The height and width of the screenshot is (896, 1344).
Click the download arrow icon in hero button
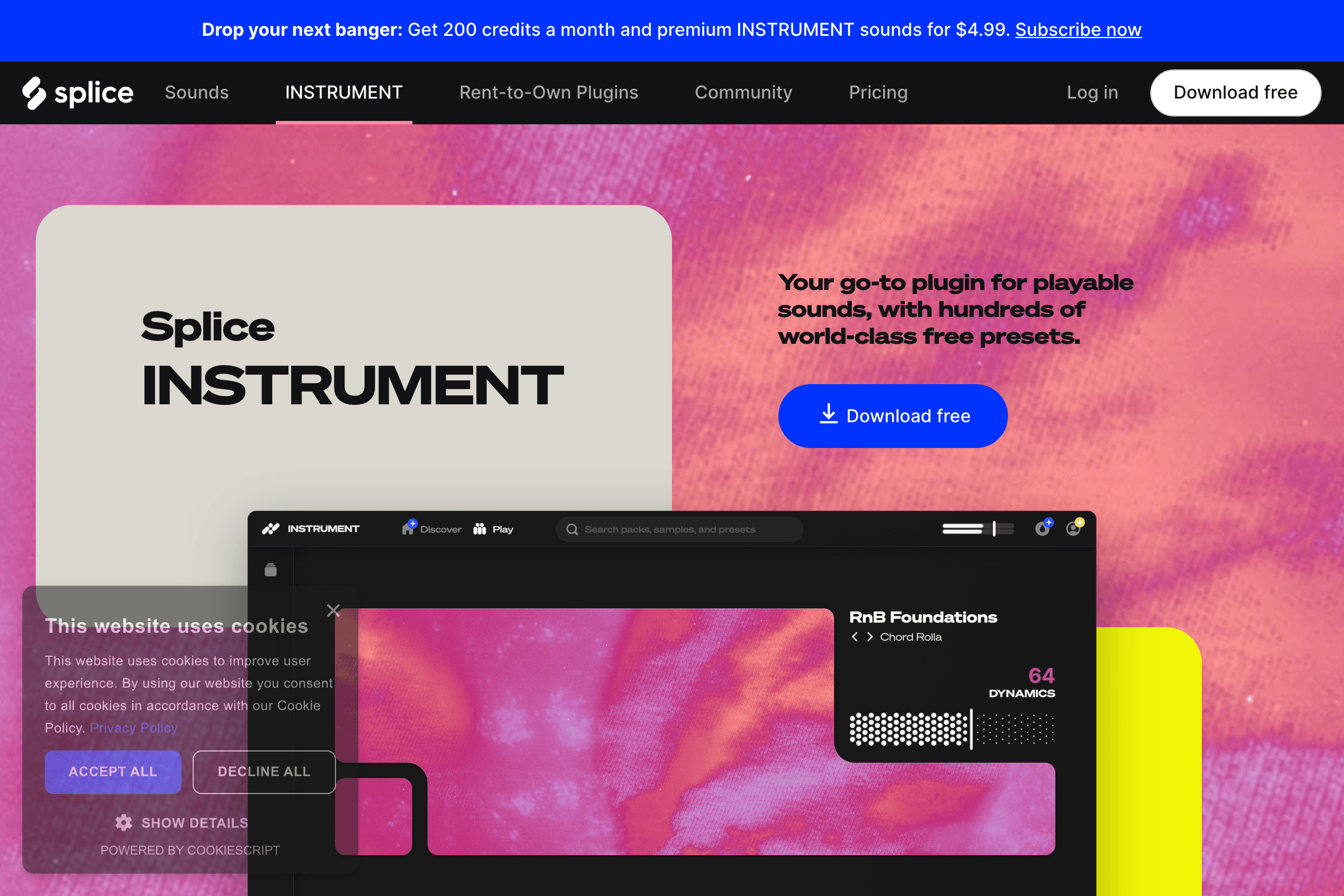tap(829, 414)
